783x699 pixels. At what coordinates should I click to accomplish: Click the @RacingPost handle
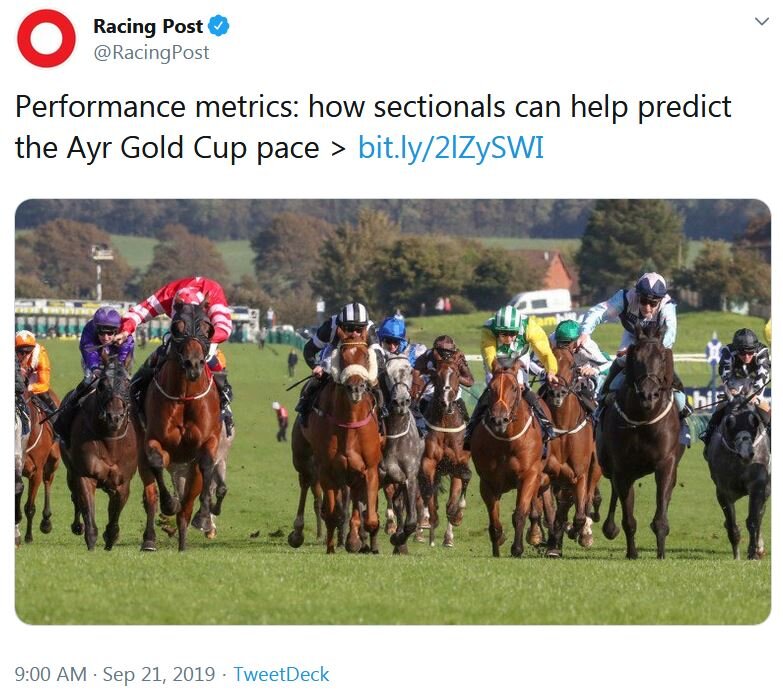coord(151,53)
